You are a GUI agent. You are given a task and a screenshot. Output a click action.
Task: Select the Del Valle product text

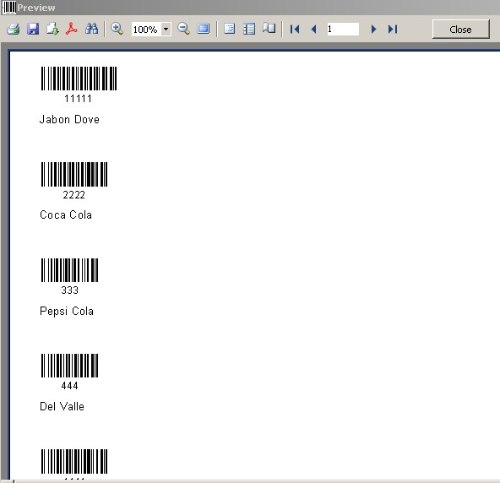62,406
